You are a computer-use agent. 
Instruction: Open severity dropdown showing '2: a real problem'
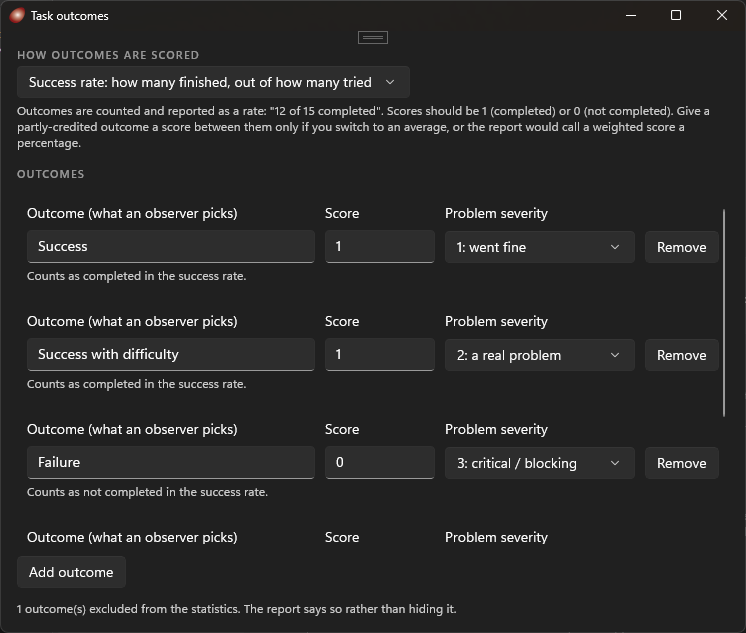(540, 355)
